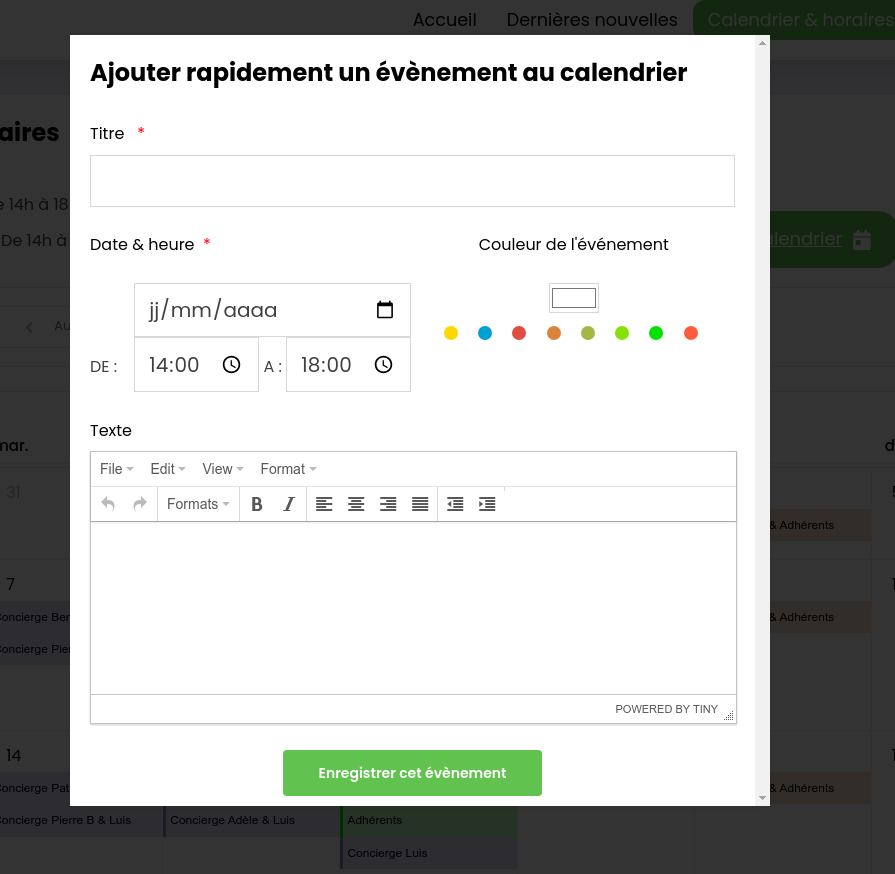The image size is (895, 874).
Task: Click the Undo arrow icon
Action: tap(108, 504)
